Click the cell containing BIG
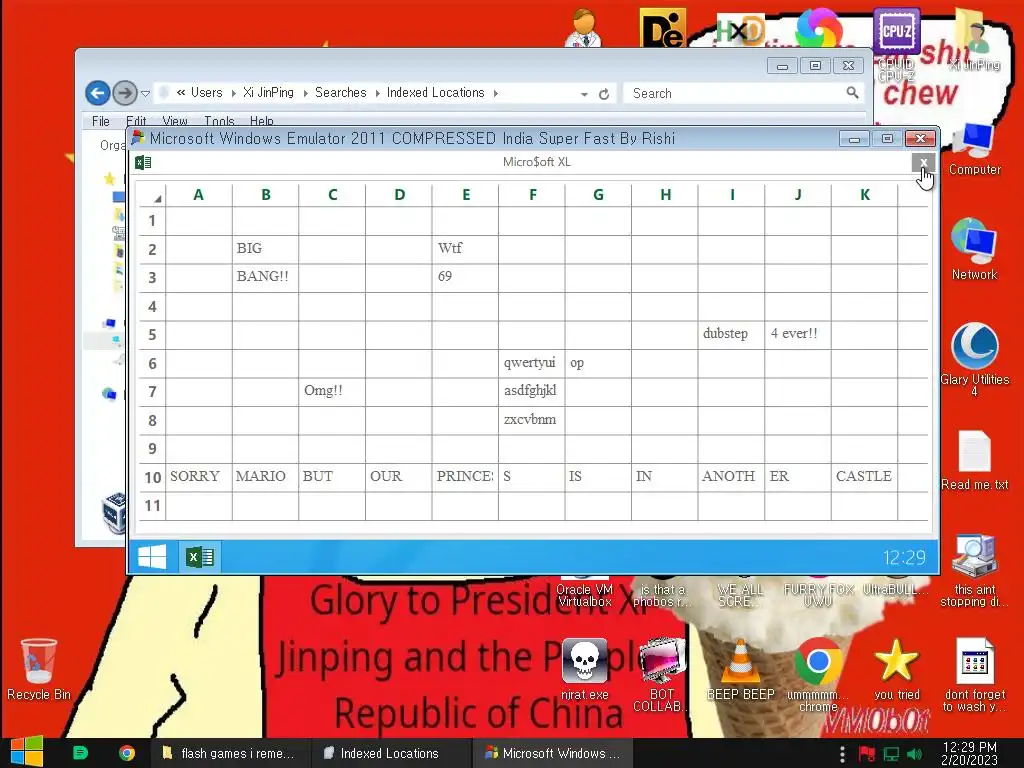This screenshot has height=768, width=1024. [x=265, y=249]
